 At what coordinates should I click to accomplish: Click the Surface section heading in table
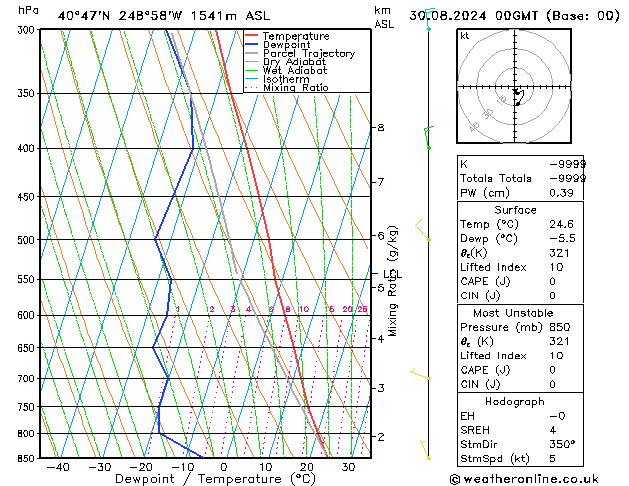(515, 210)
